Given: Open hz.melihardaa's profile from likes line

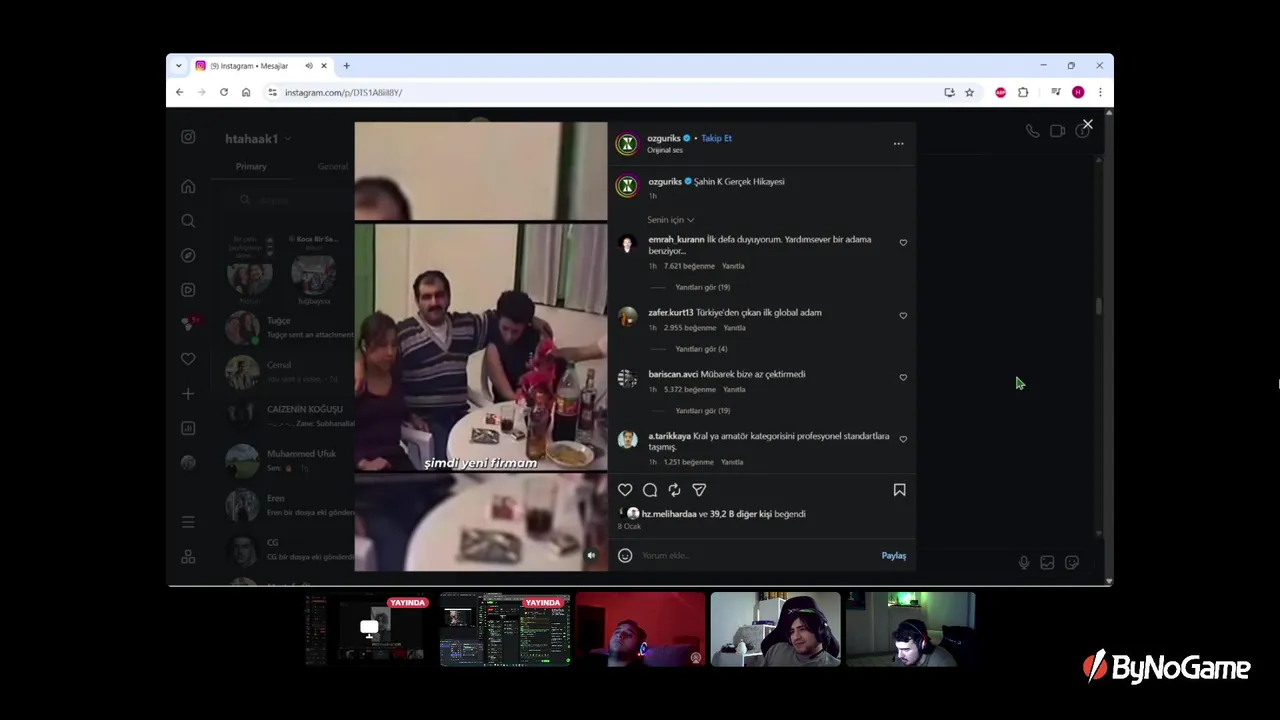Looking at the screenshot, I should tap(669, 514).
